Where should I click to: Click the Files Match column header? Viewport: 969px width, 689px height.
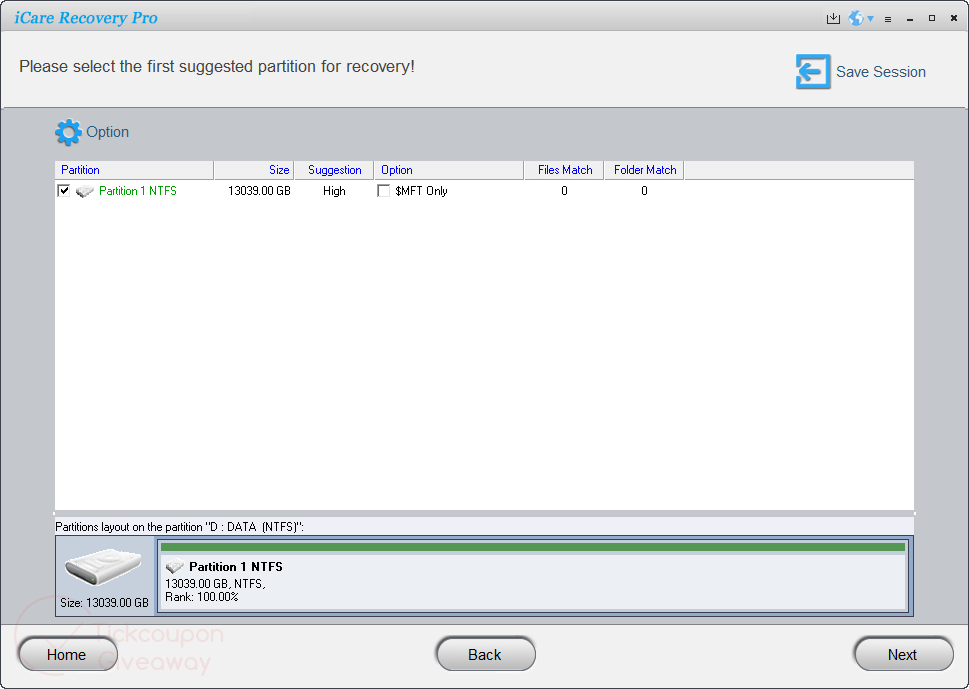(x=563, y=170)
